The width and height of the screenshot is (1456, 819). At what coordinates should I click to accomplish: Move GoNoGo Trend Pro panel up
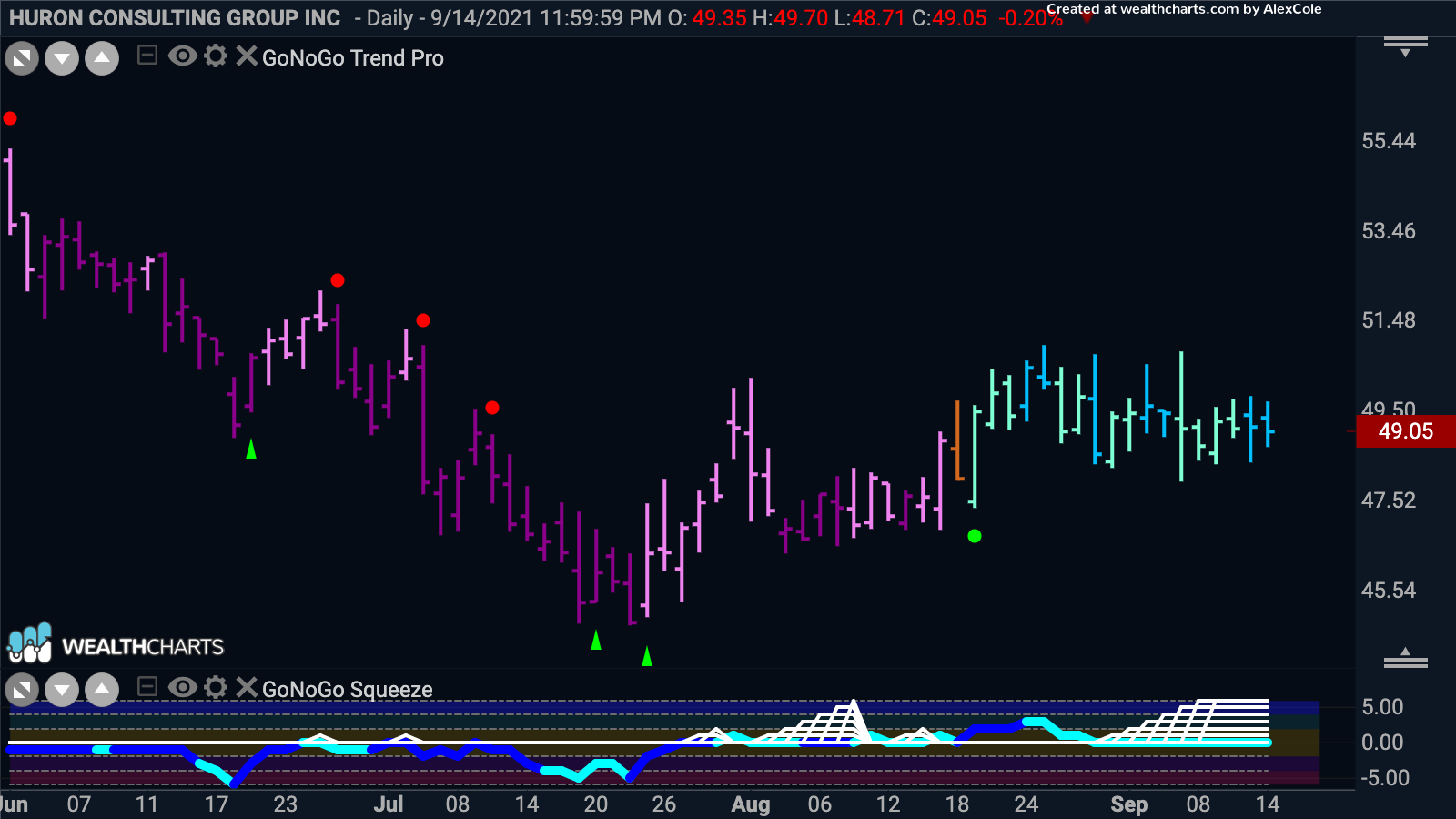click(102, 59)
